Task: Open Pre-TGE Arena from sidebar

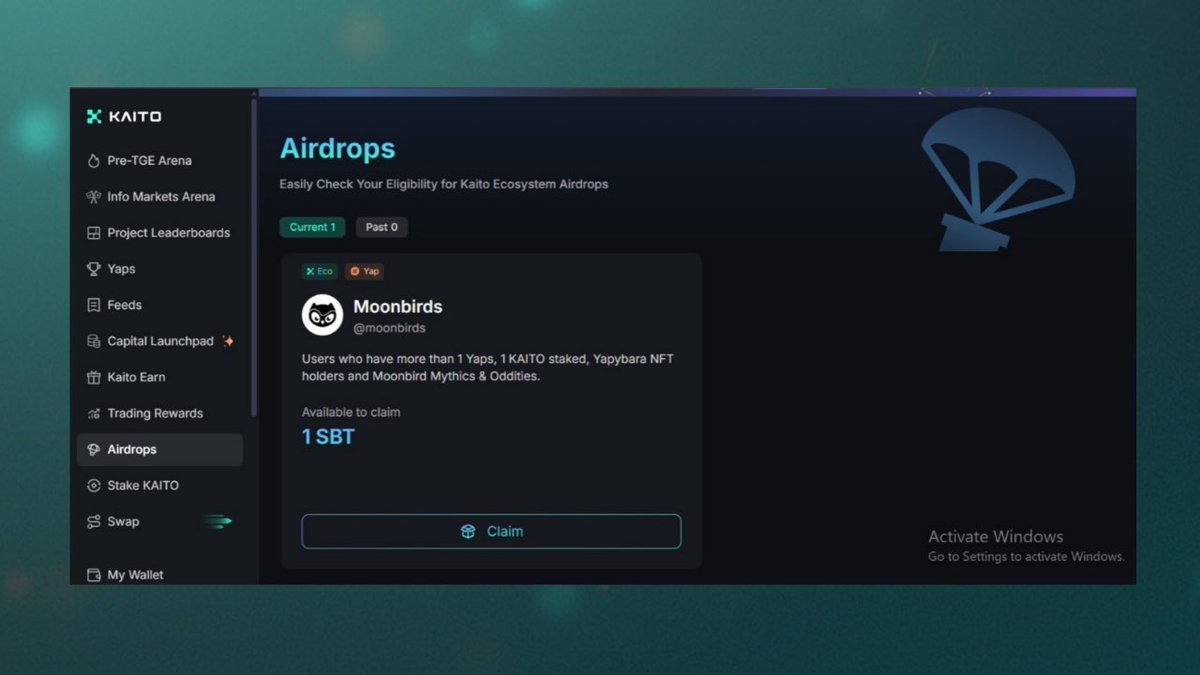Action: coord(160,161)
